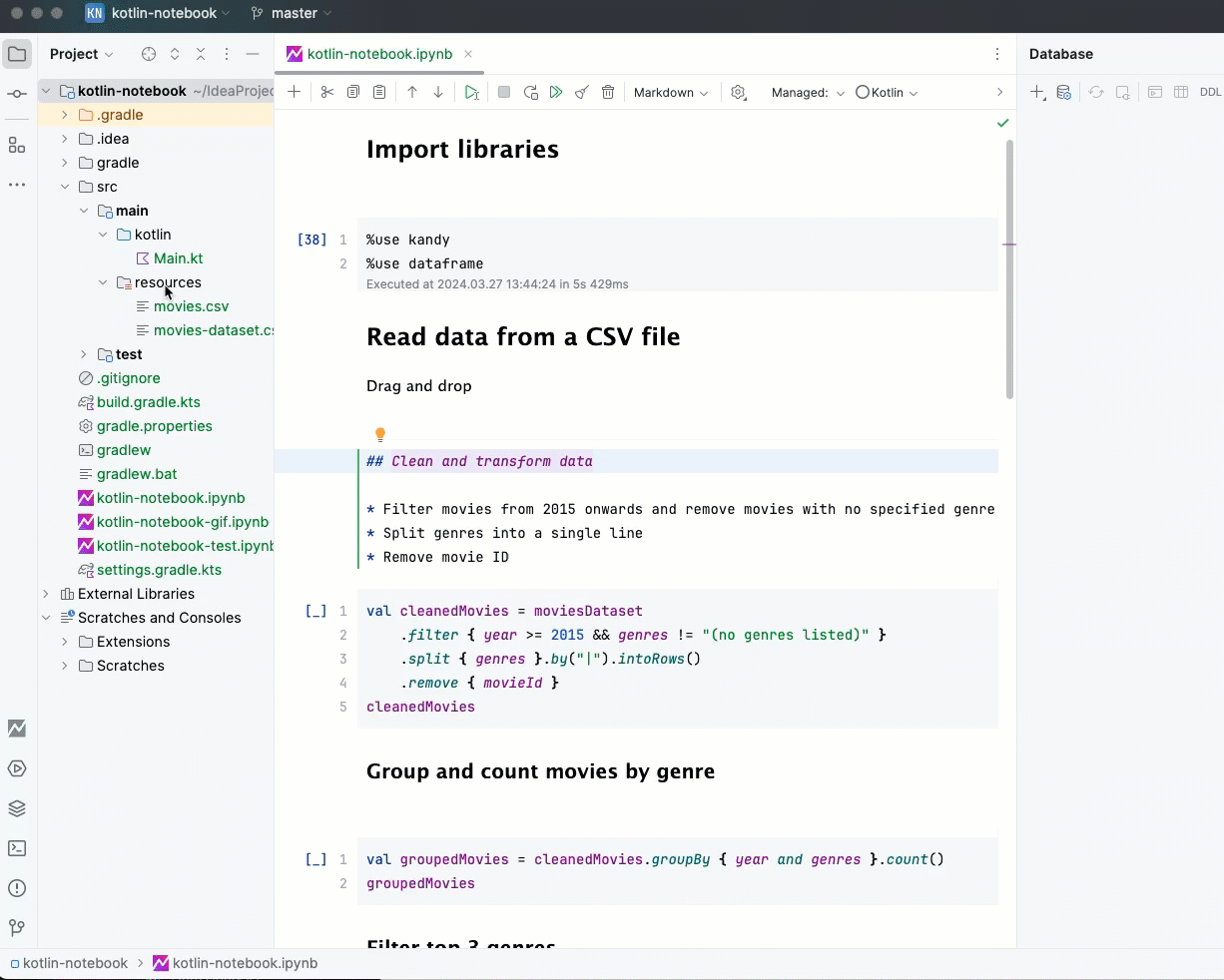The image size is (1224, 980).
Task: Run the cell and select below
Action: click(x=471, y=92)
